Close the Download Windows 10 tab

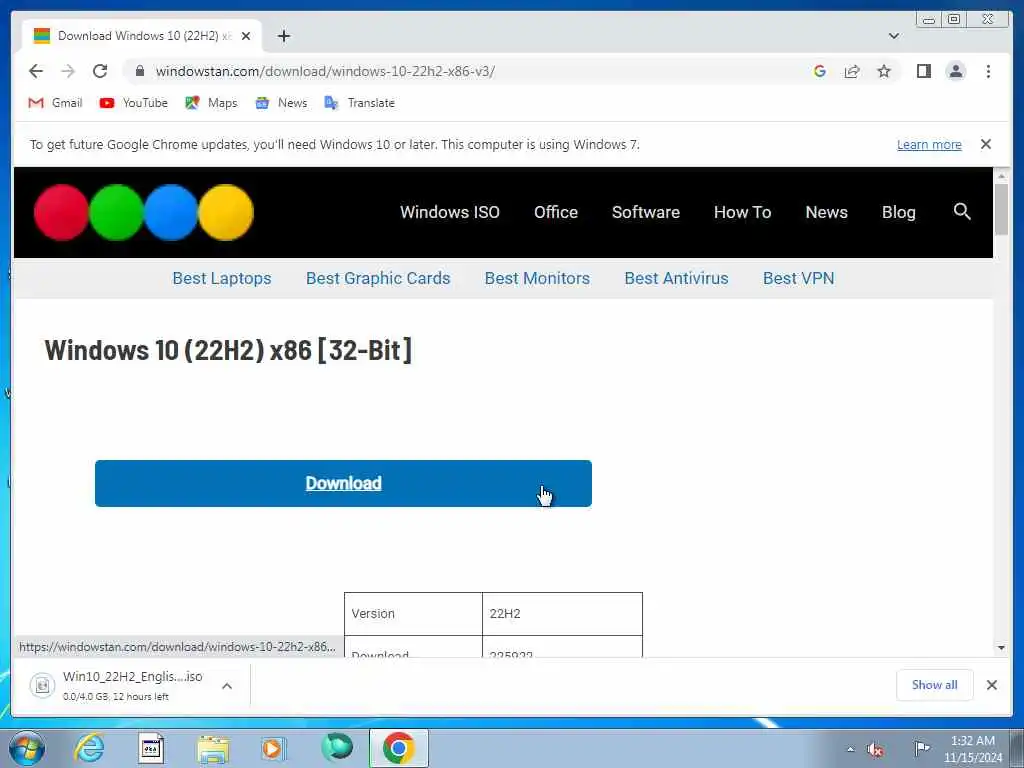click(246, 36)
